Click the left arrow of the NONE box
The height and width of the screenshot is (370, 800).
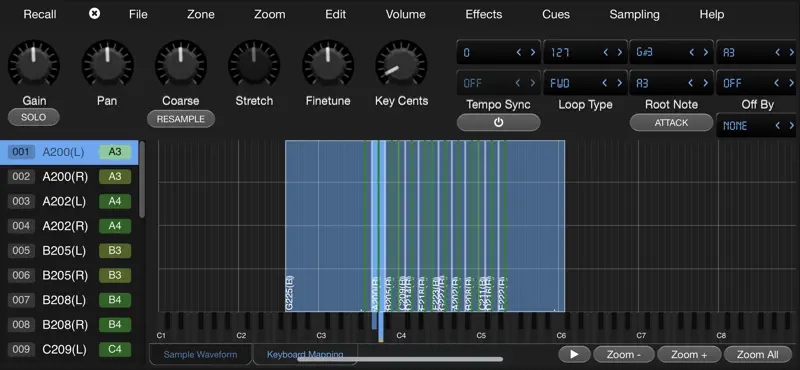(x=778, y=125)
